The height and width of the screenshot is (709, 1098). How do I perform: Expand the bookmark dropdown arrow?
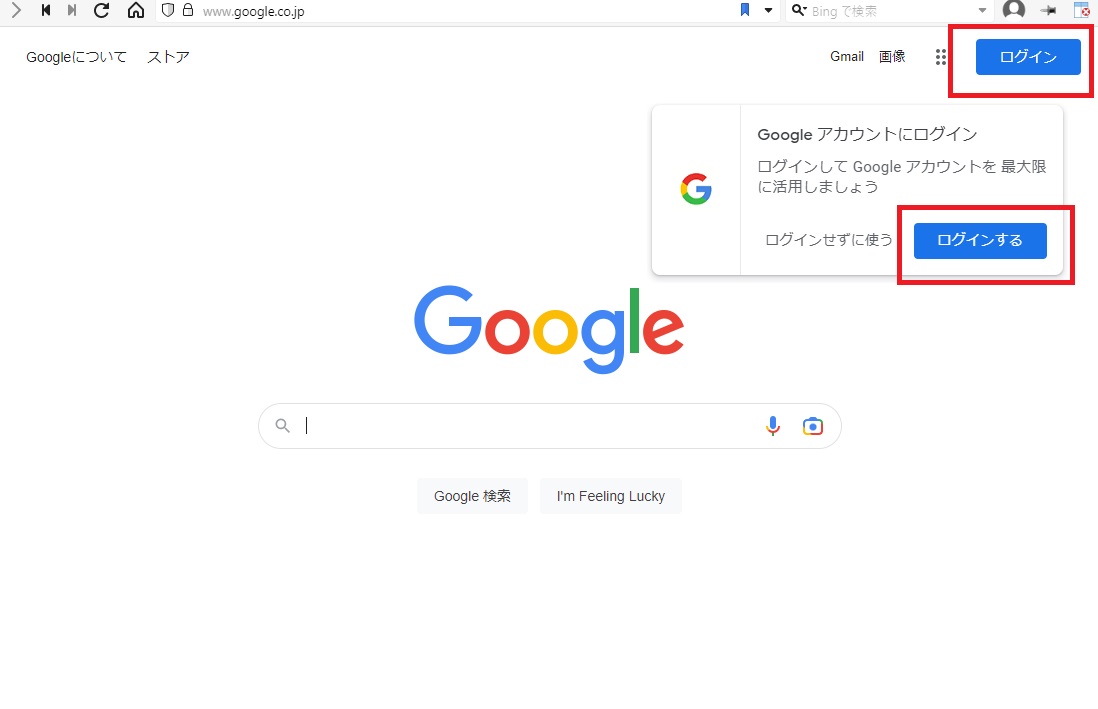pos(768,10)
